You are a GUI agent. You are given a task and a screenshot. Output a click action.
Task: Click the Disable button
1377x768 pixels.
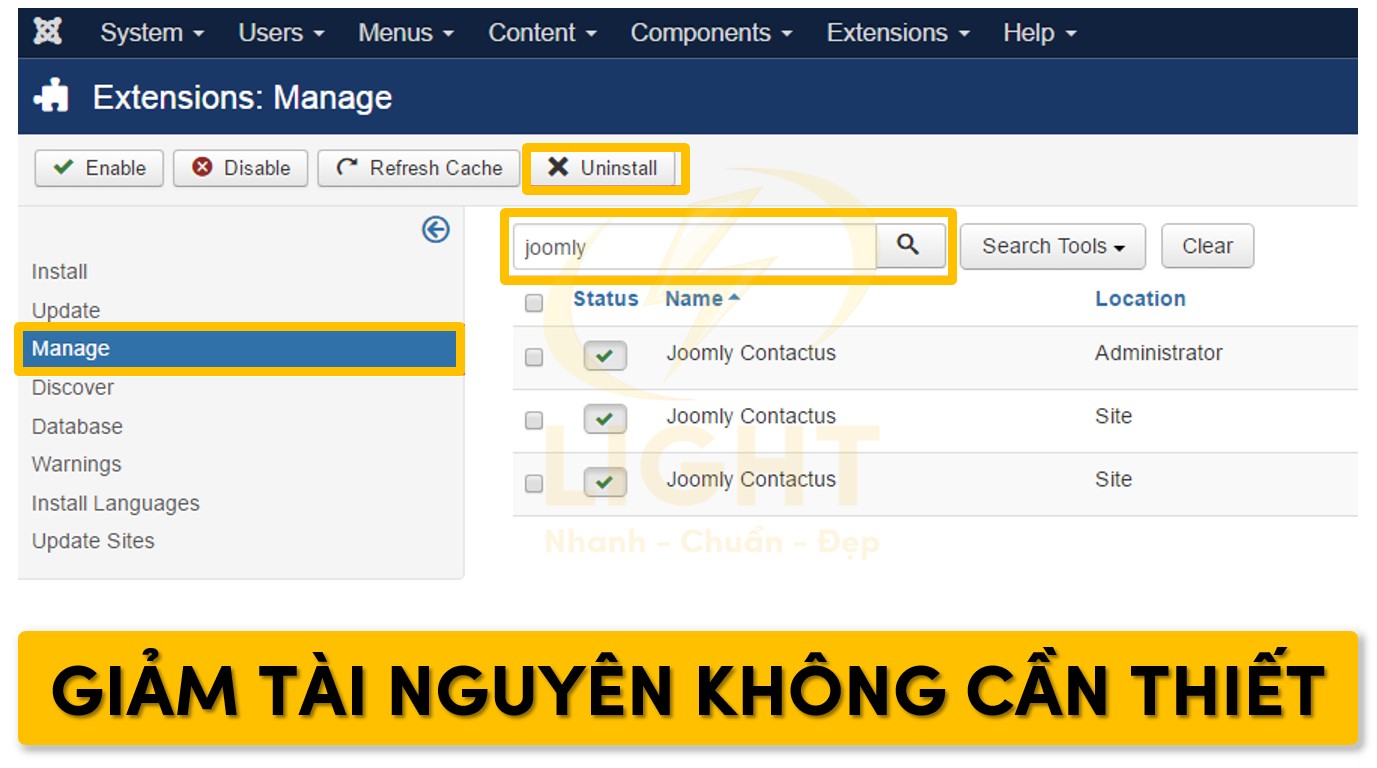pos(240,168)
